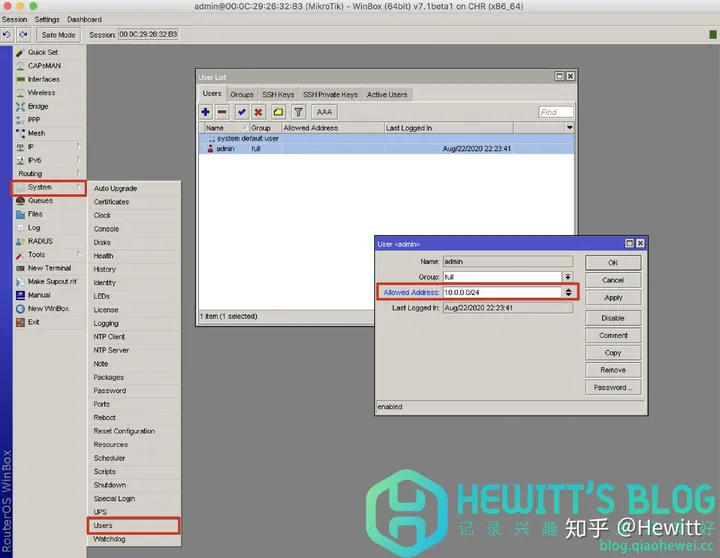Switch to the Groups tab
This screenshot has height=558, width=720.
242,95
